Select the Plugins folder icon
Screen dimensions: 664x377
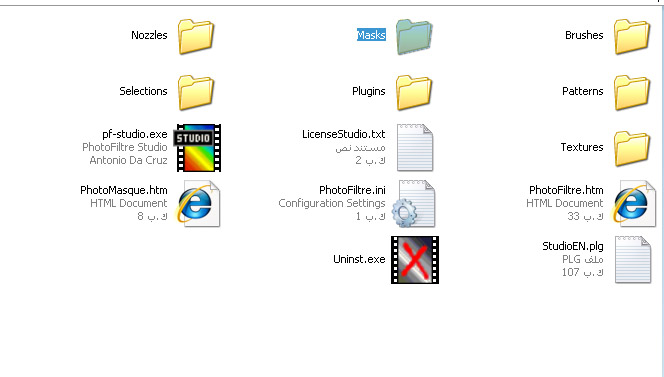pyautogui.click(x=414, y=92)
